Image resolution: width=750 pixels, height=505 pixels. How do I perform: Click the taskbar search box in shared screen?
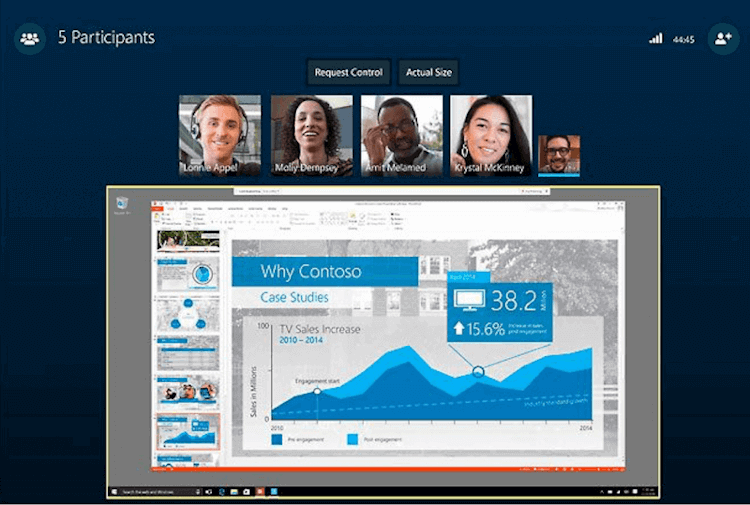(x=161, y=492)
